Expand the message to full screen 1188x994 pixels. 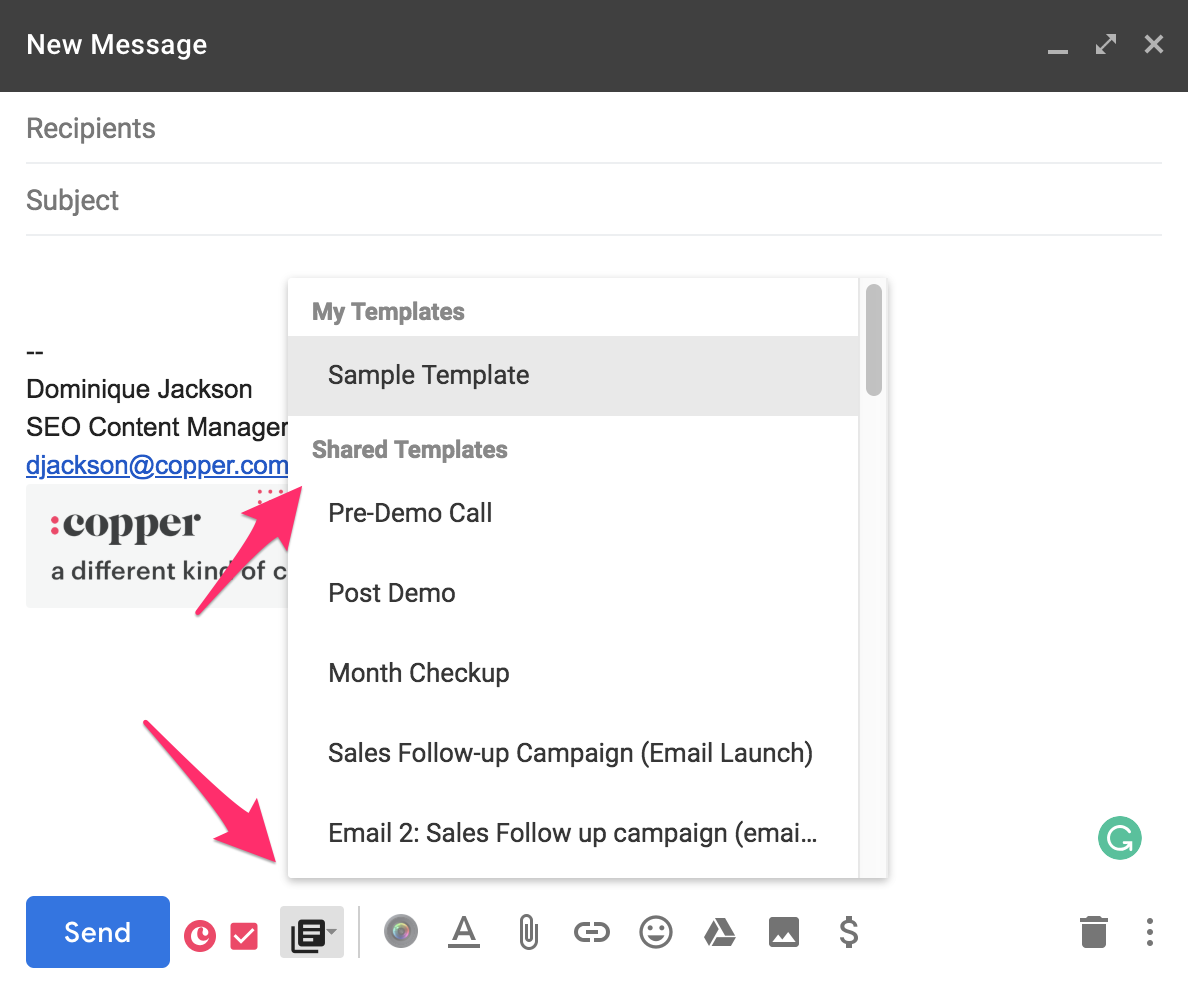[1105, 44]
